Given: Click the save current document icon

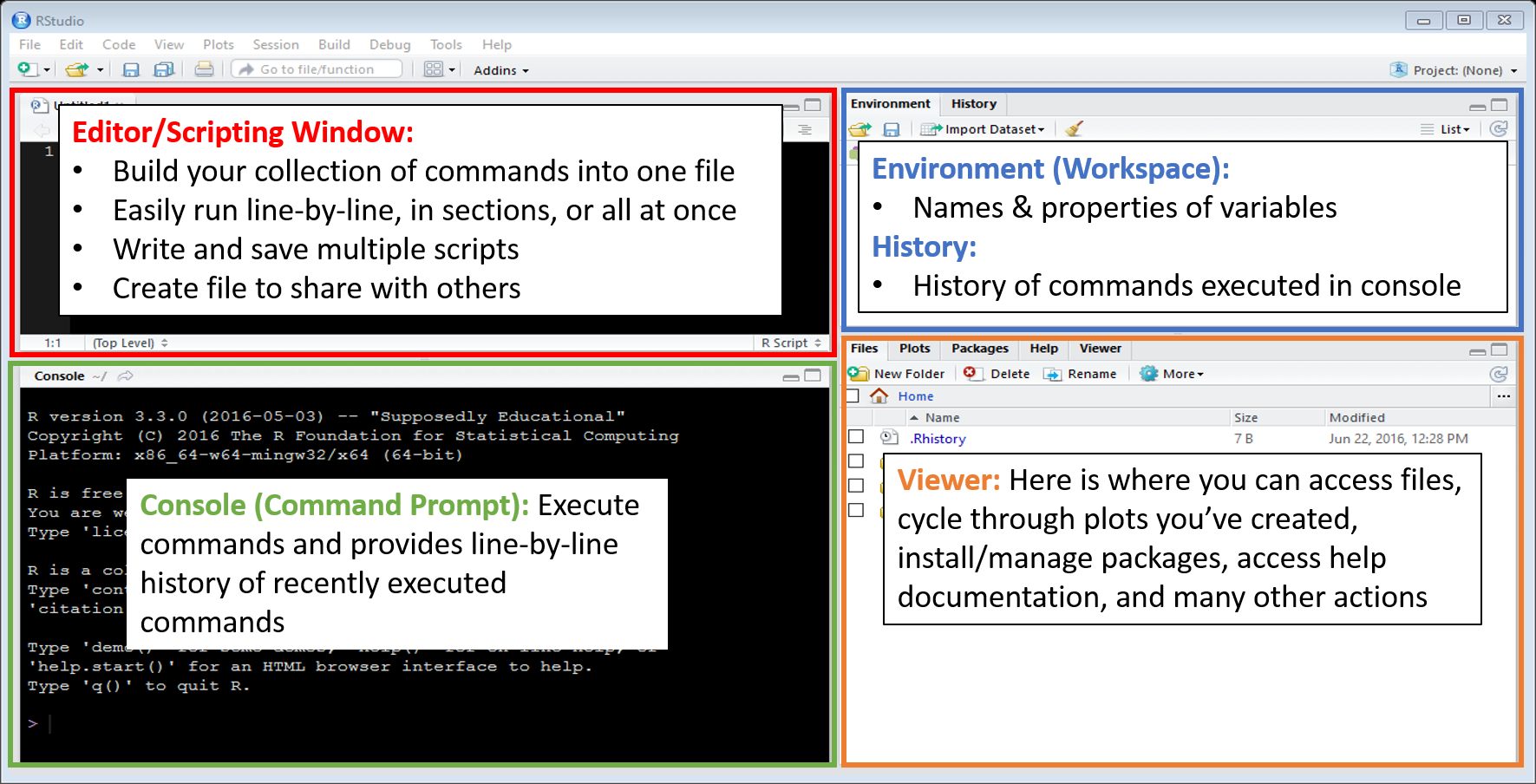Looking at the screenshot, I should (131, 70).
